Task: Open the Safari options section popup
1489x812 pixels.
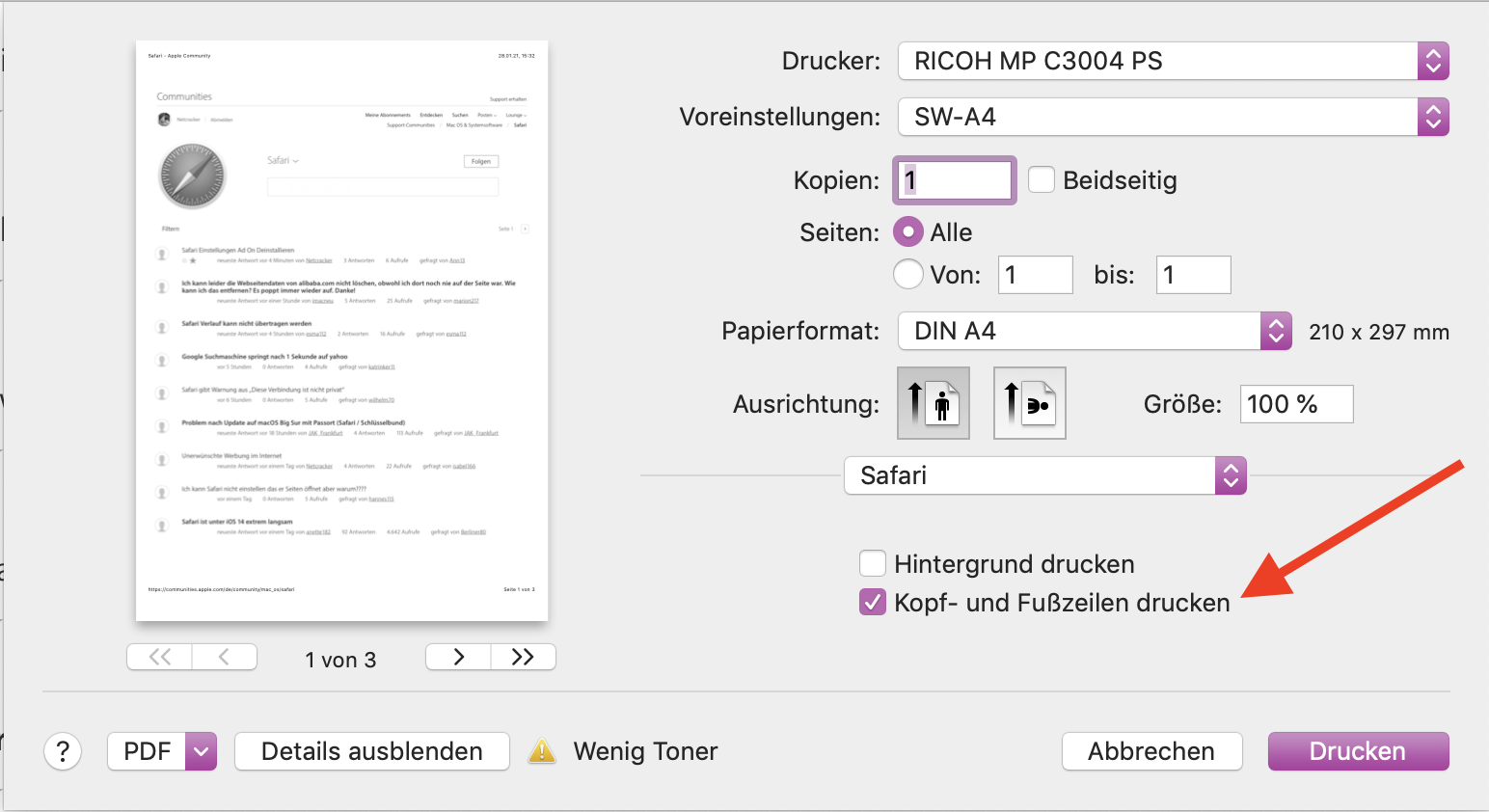Action: pos(1044,475)
